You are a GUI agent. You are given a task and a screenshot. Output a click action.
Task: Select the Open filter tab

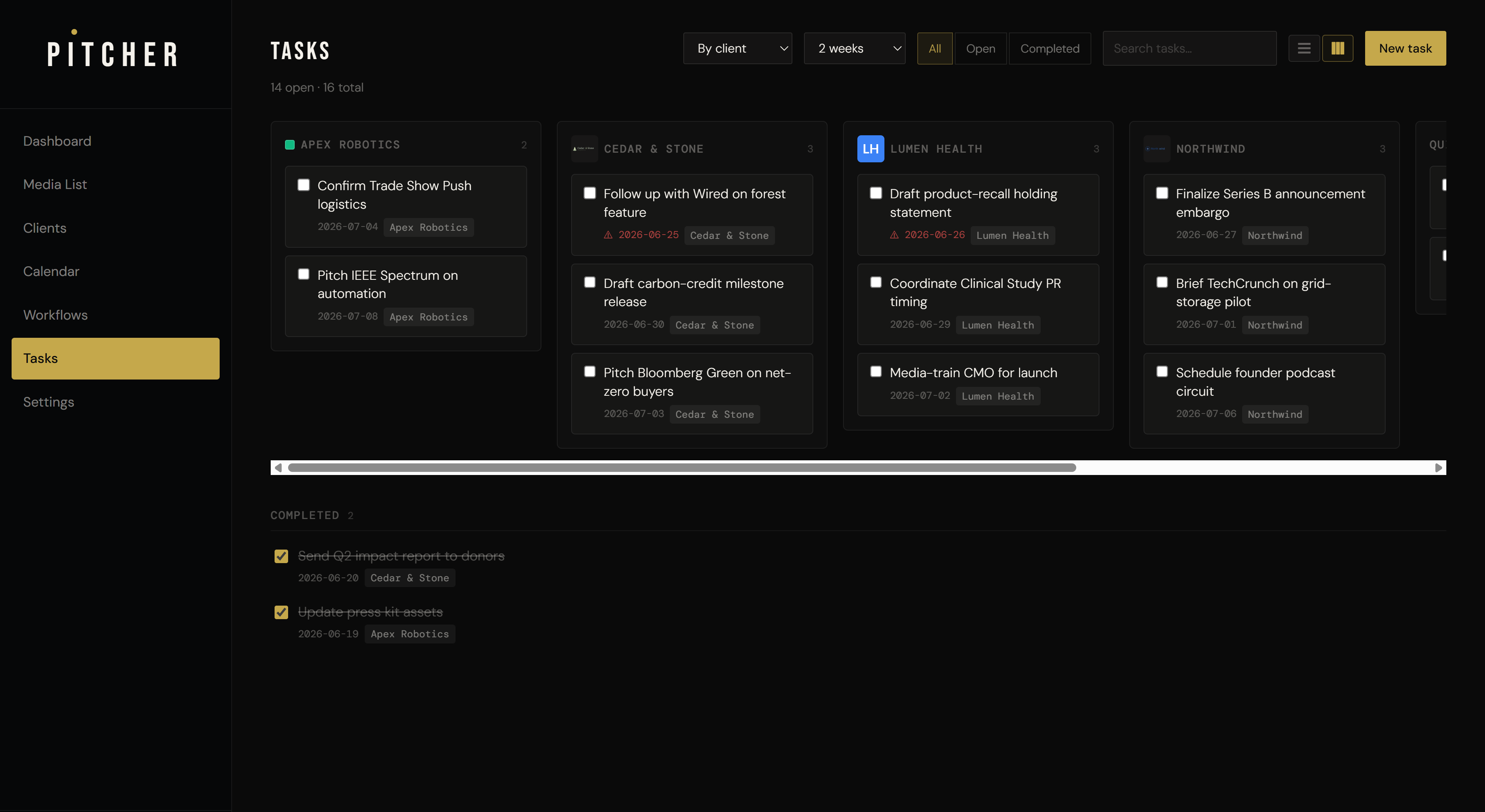click(981, 48)
